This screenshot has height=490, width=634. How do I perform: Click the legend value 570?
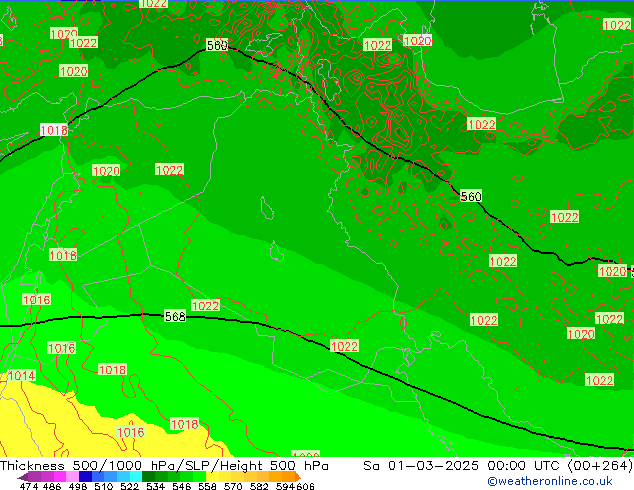tap(233, 486)
